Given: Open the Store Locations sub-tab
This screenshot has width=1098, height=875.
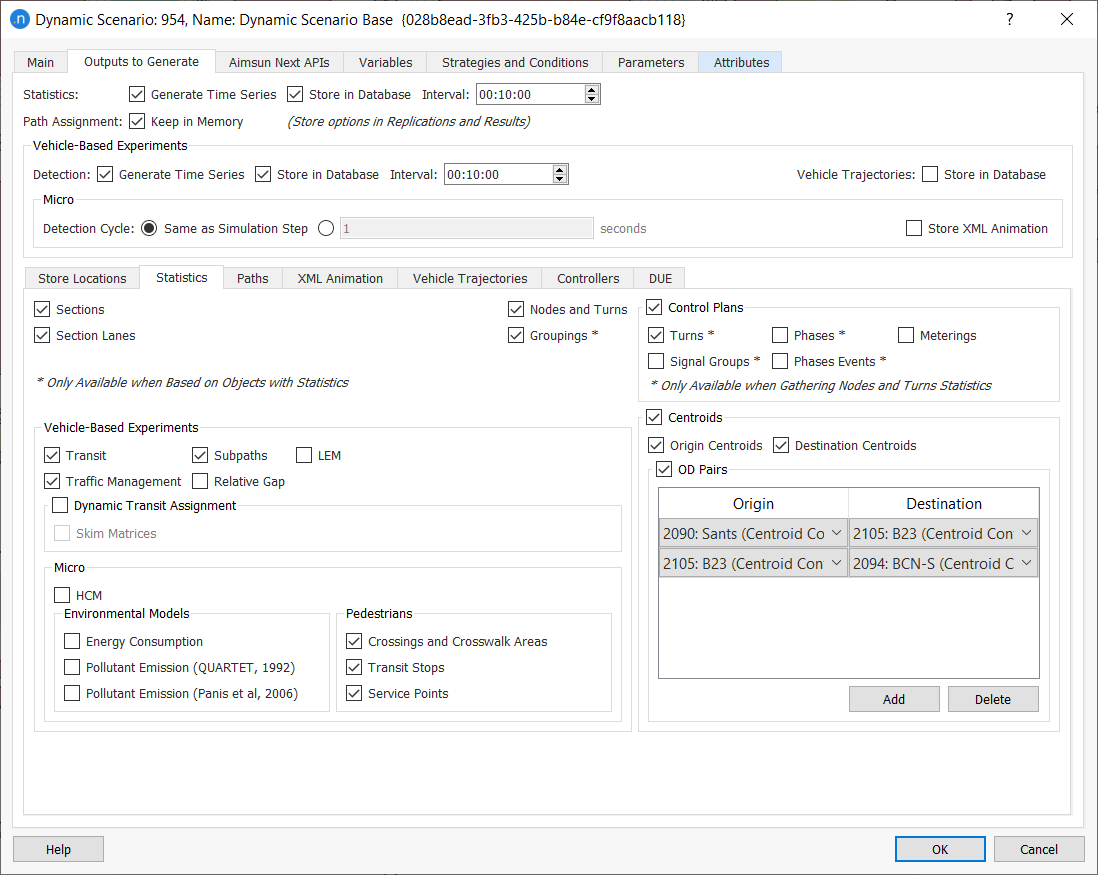Looking at the screenshot, I should pos(82,278).
